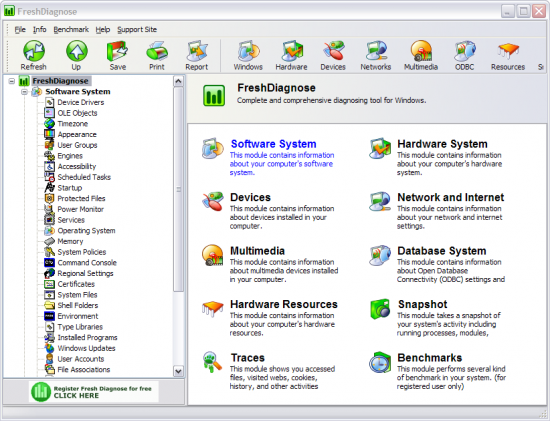
Task: Open the Snapshot heading link
Action: [423, 304]
